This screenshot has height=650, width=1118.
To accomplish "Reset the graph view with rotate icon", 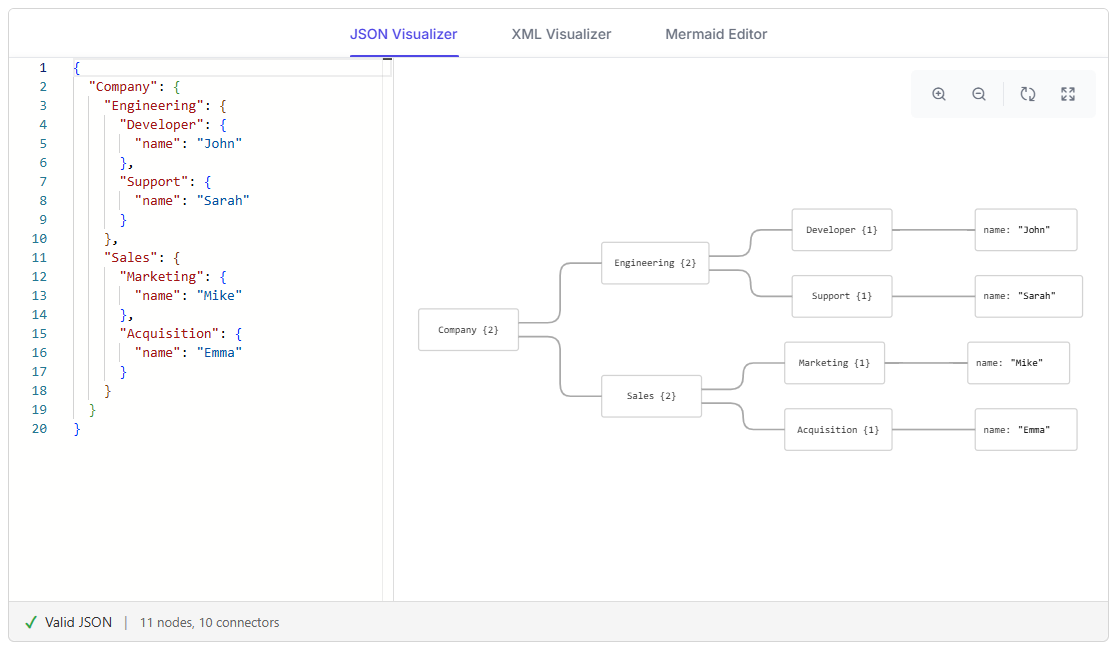I will click(1027, 94).
